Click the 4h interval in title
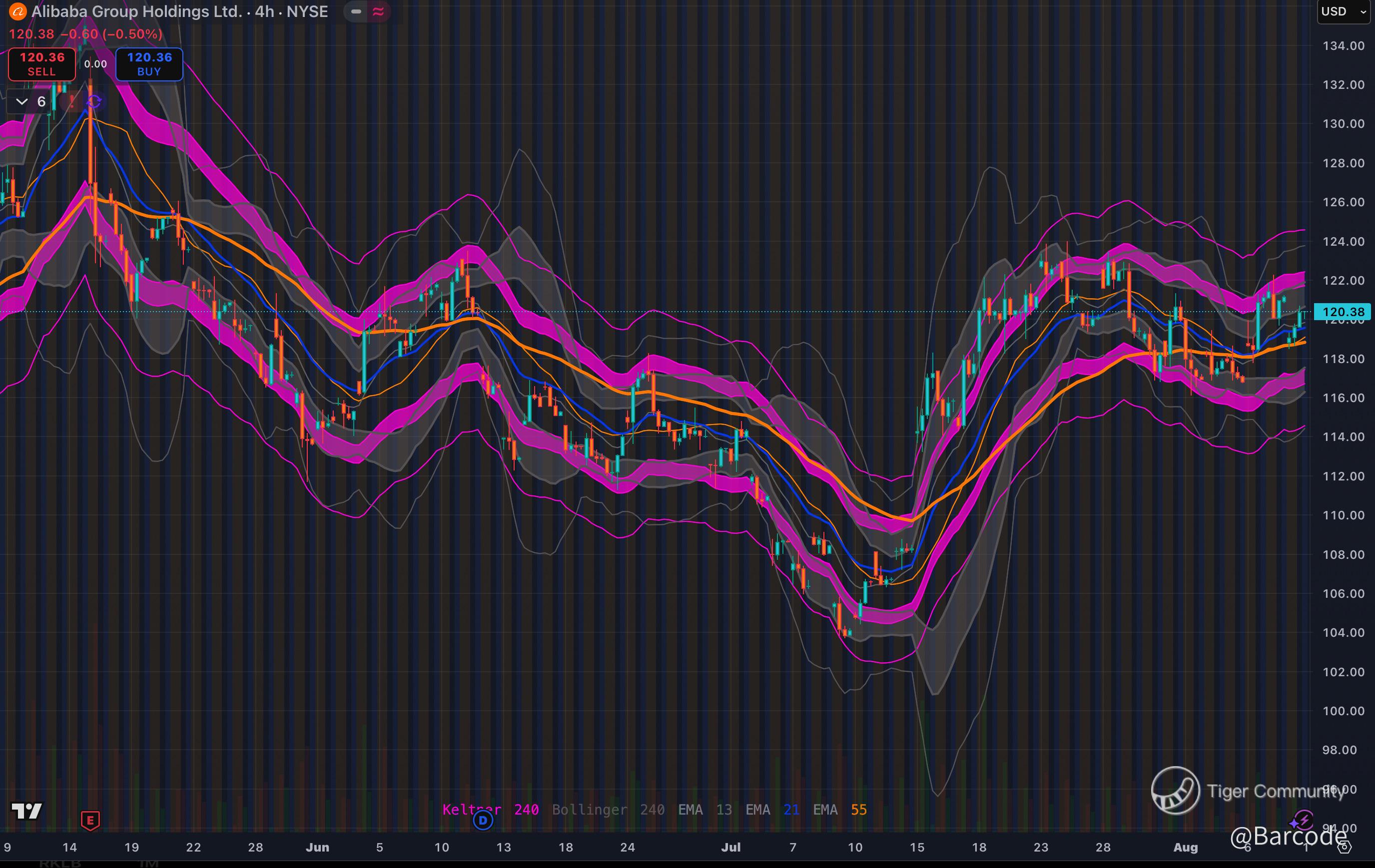The image size is (1375, 868). coord(264,11)
